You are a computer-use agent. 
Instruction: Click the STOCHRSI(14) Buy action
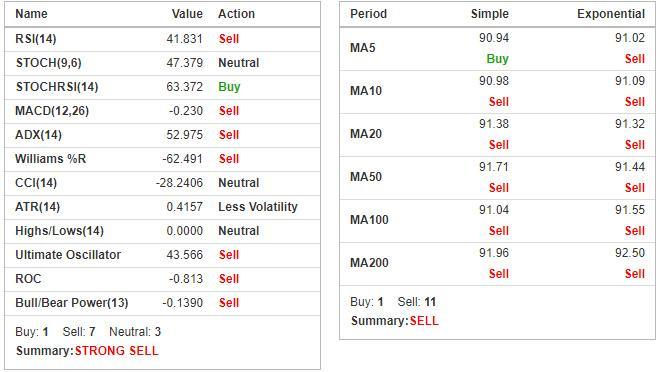coord(229,87)
